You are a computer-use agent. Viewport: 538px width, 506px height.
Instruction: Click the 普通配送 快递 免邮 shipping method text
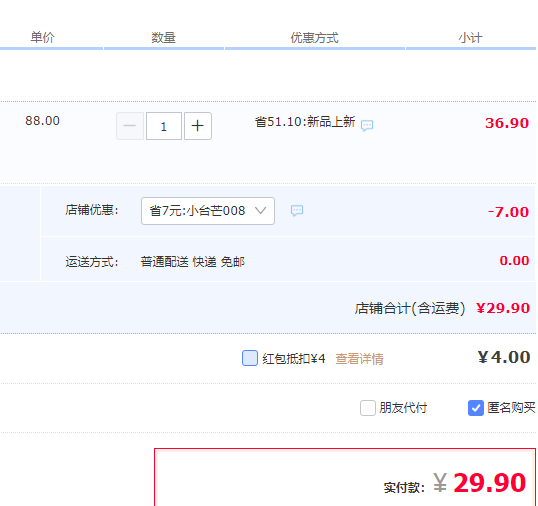(x=192, y=262)
